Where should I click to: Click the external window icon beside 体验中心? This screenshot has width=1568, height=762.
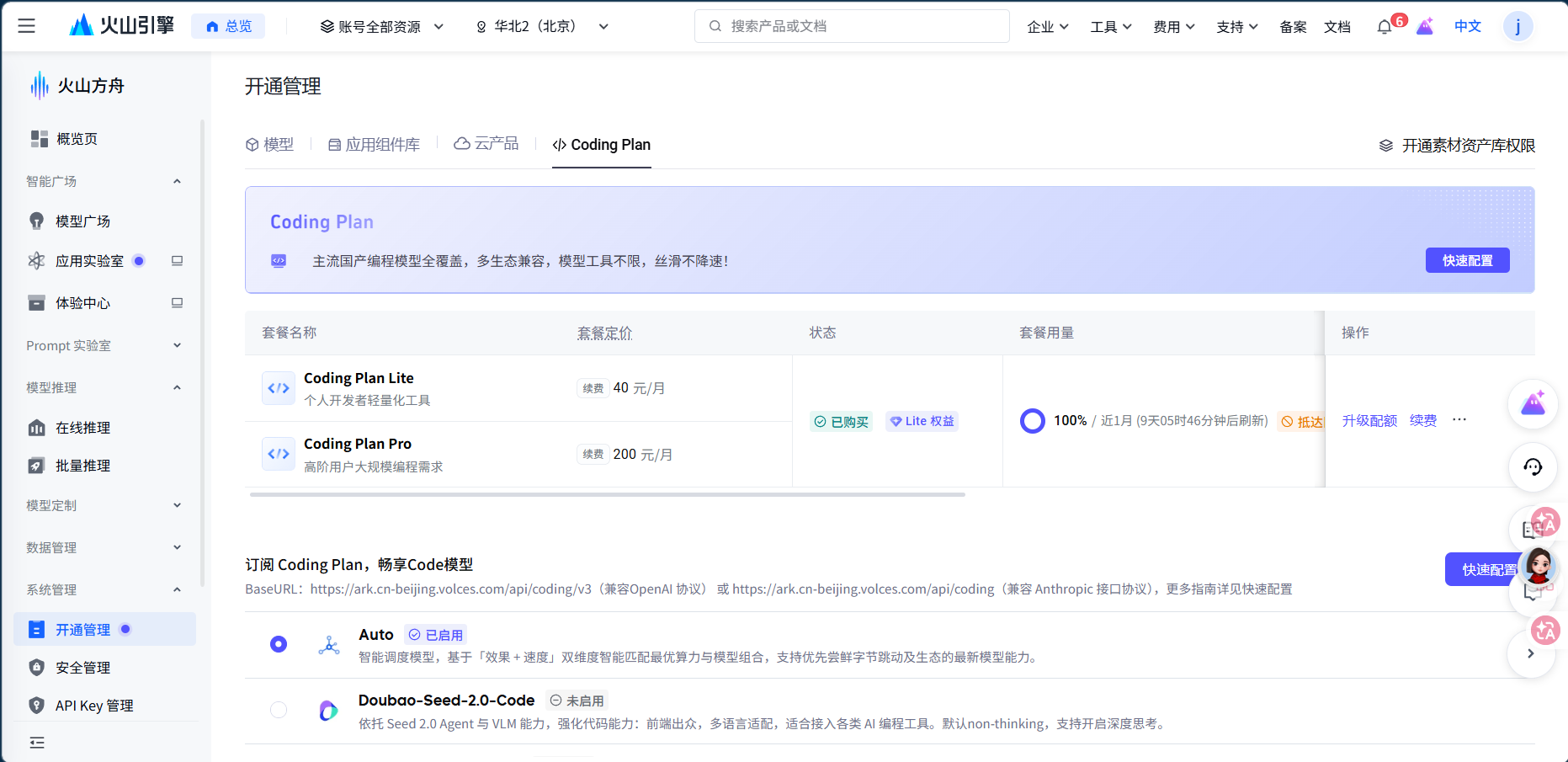pos(177,303)
